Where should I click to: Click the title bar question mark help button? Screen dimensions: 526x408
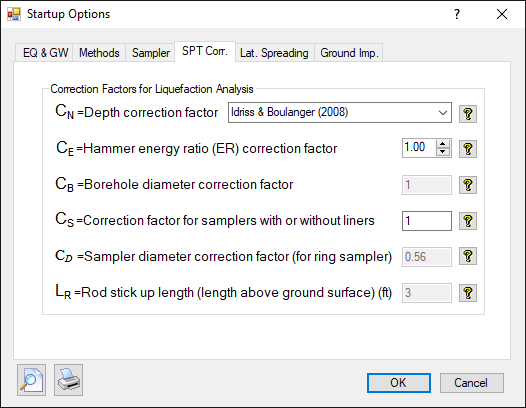(x=457, y=14)
